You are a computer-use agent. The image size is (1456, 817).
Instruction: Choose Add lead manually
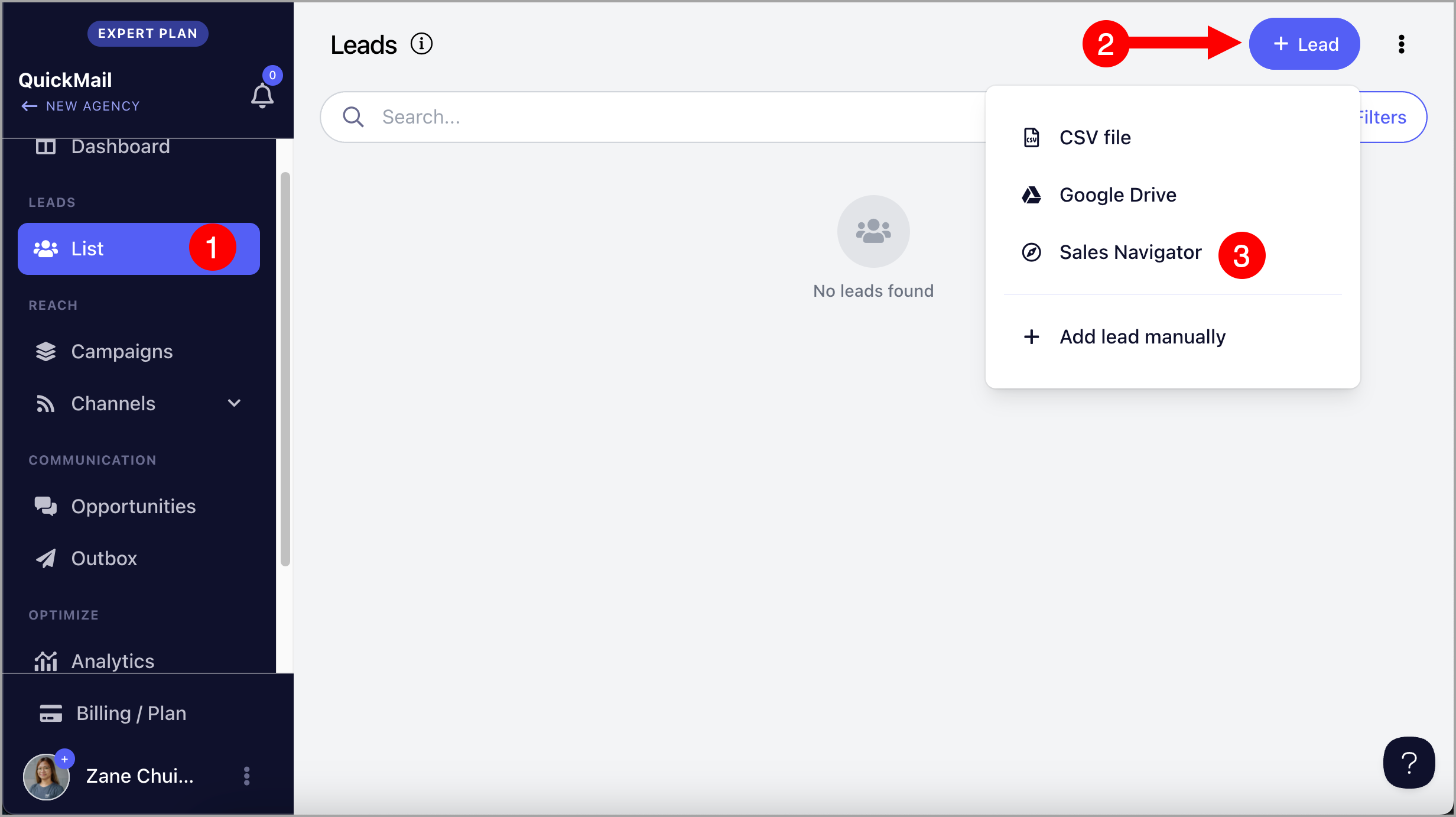[1172, 337]
